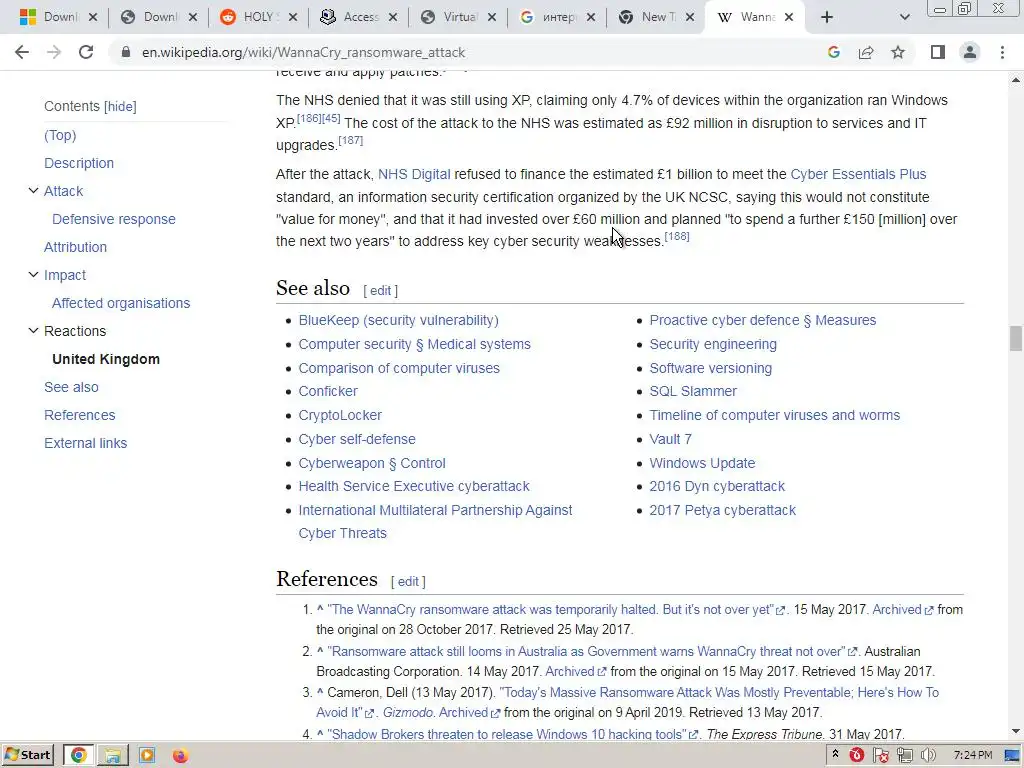Collapse the Impact section chevron

tap(33, 275)
